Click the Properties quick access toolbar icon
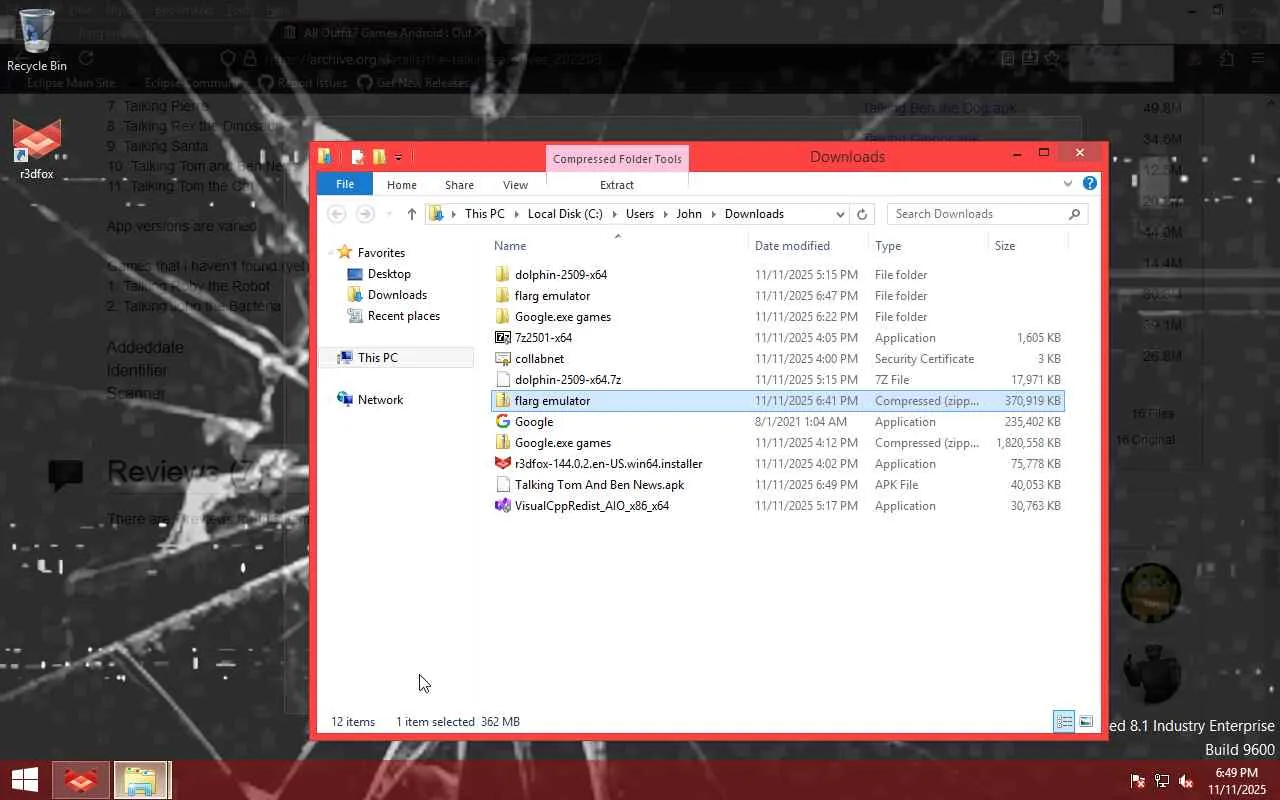The height and width of the screenshot is (800, 1280). pyautogui.click(x=357, y=157)
